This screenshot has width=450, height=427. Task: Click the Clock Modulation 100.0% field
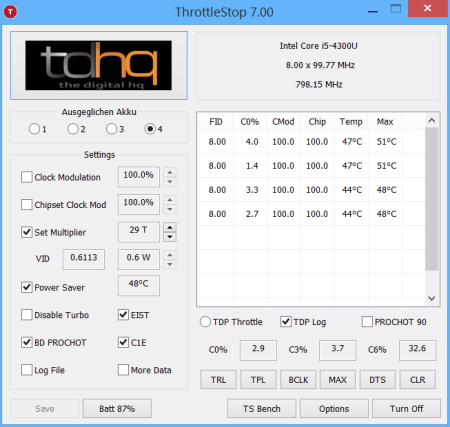tap(139, 177)
